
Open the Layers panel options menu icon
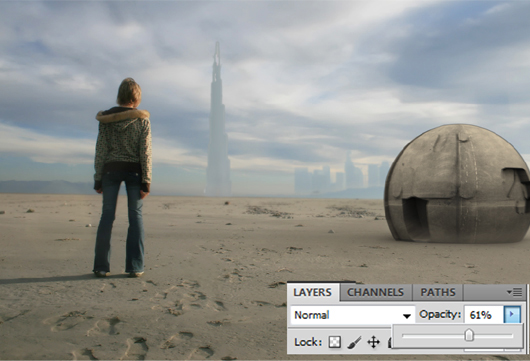pyautogui.click(x=514, y=292)
